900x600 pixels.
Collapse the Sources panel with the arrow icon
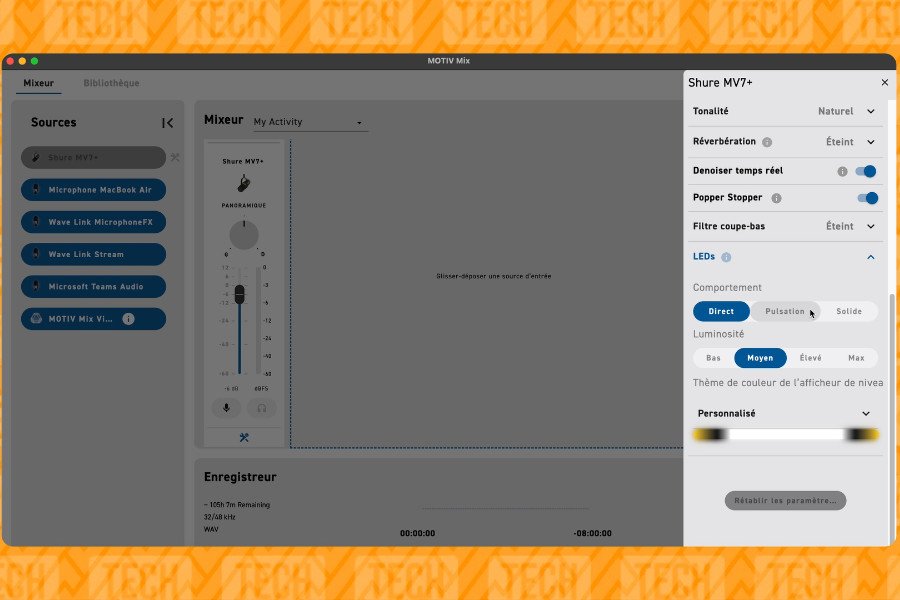[x=167, y=123]
